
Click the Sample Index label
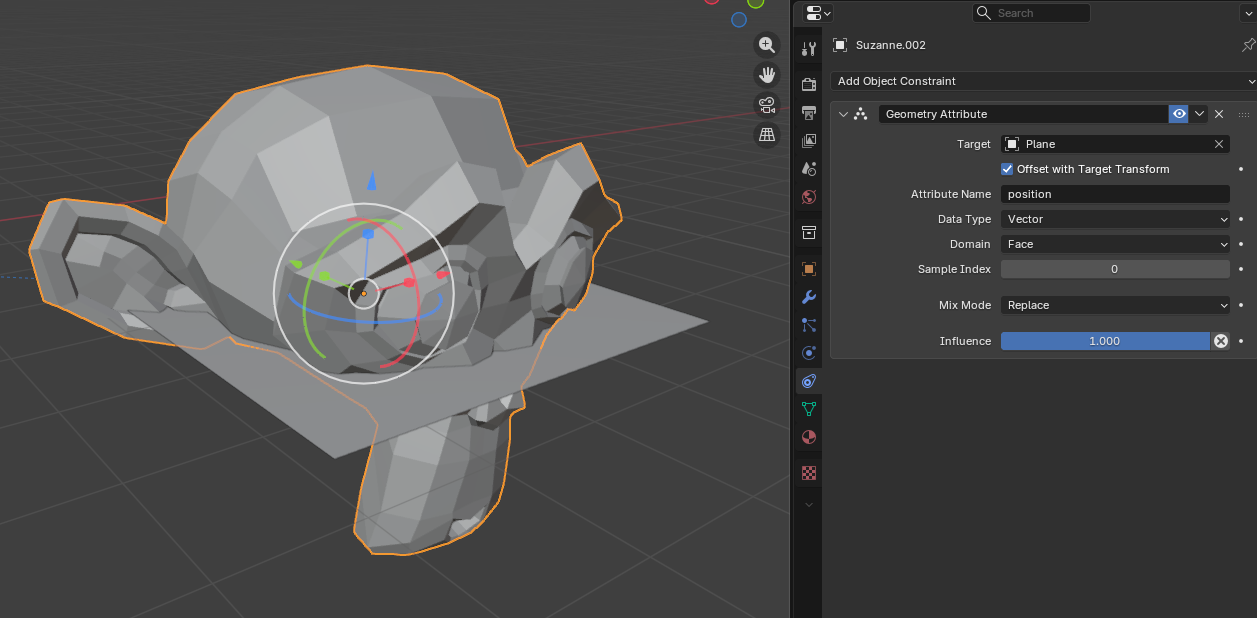955,269
